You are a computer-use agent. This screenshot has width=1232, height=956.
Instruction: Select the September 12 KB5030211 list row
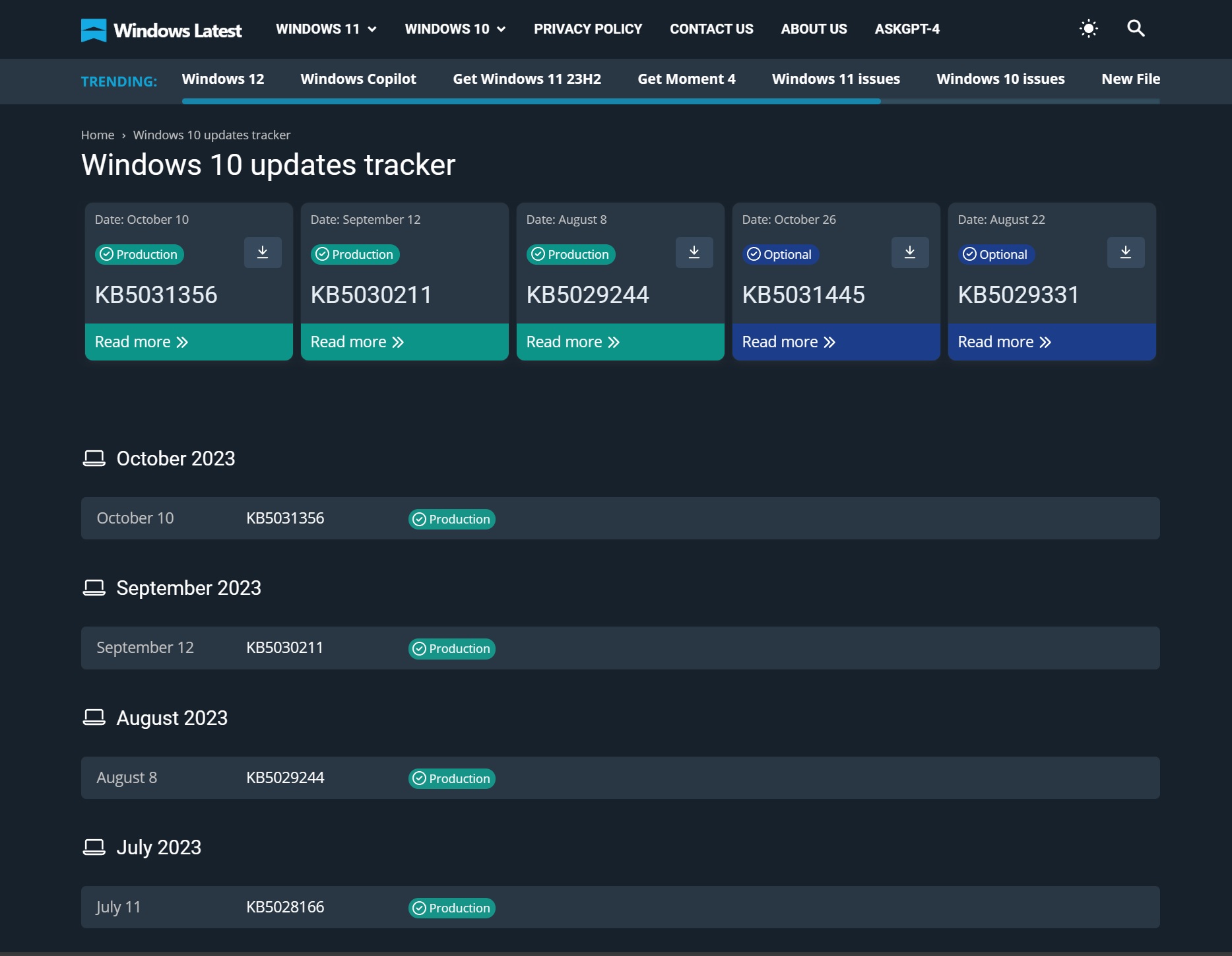(x=620, y=648)
